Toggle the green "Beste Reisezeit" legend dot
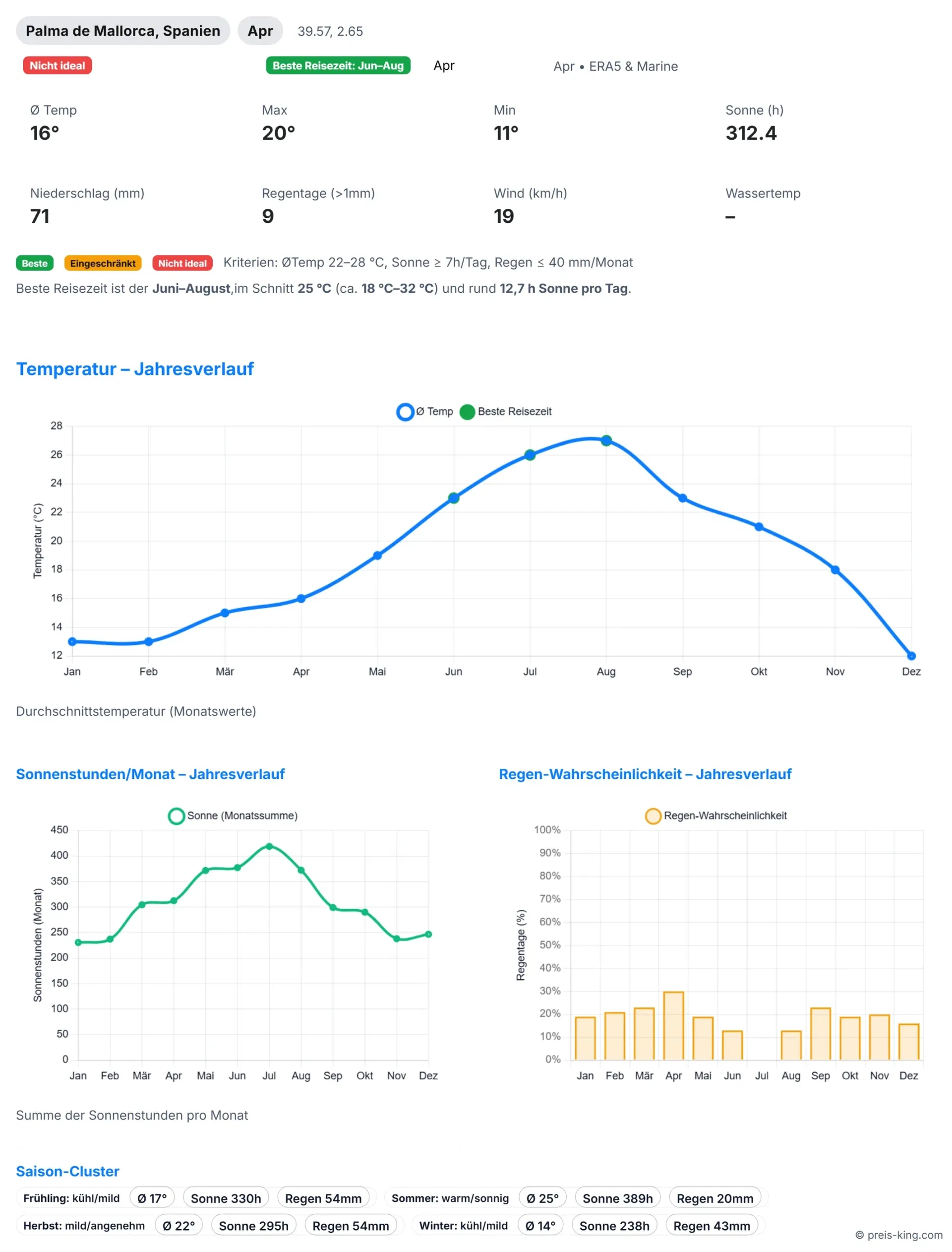 [x=467, y=412]
